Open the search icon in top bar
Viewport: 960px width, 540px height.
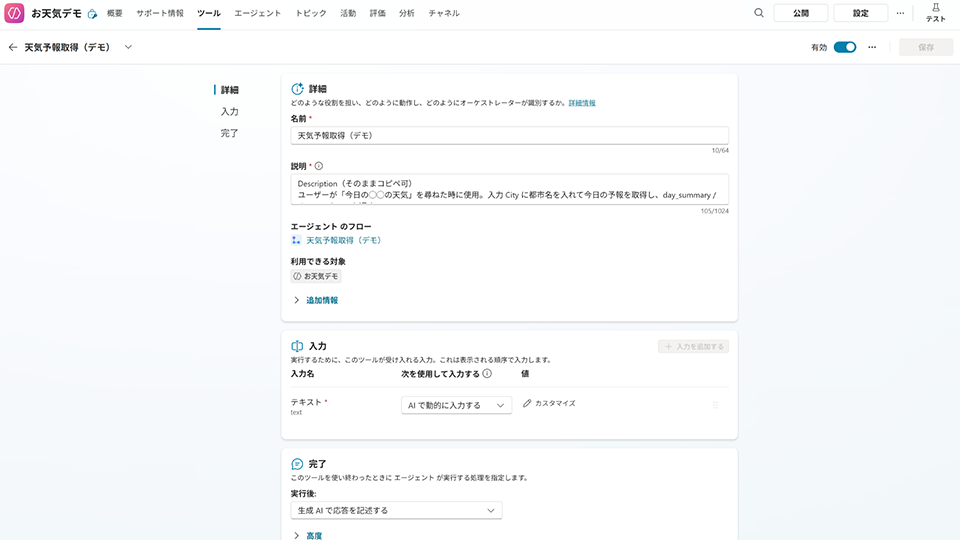pyautogui.click(x=759, y=13)
